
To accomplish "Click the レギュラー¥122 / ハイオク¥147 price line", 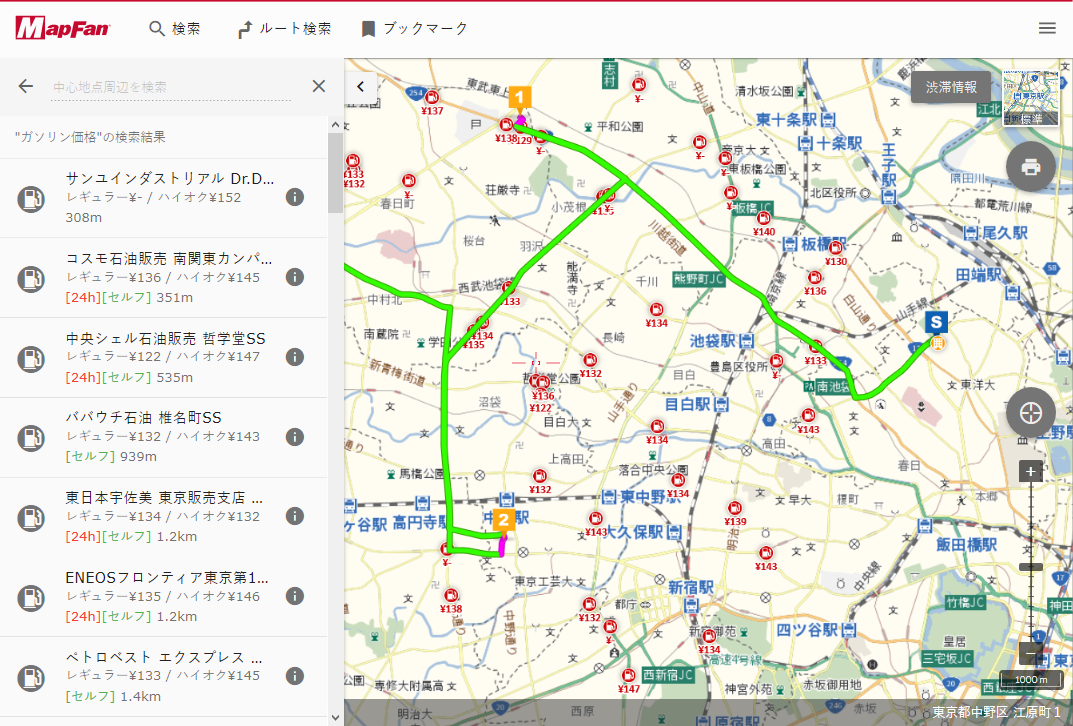I will pyautogui.click(x=163, y=356).
